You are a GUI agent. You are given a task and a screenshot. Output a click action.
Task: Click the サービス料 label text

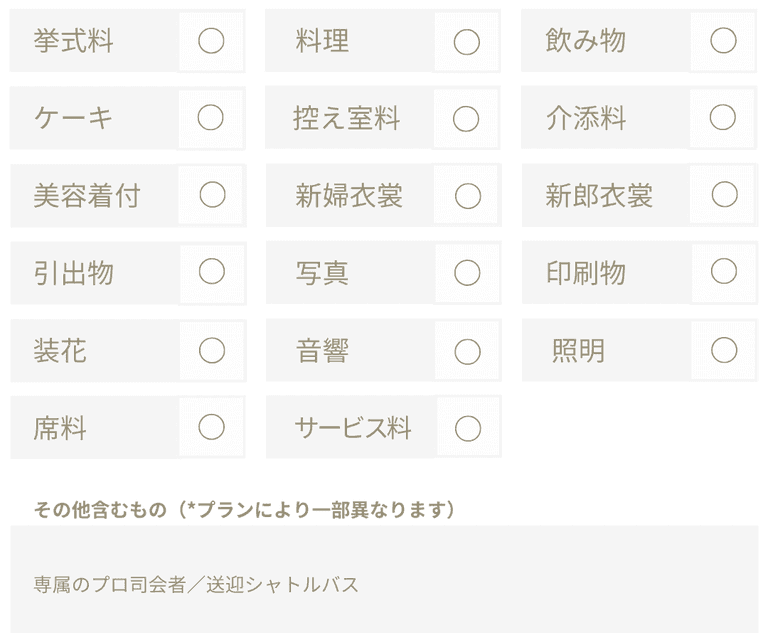click(352, 428)
